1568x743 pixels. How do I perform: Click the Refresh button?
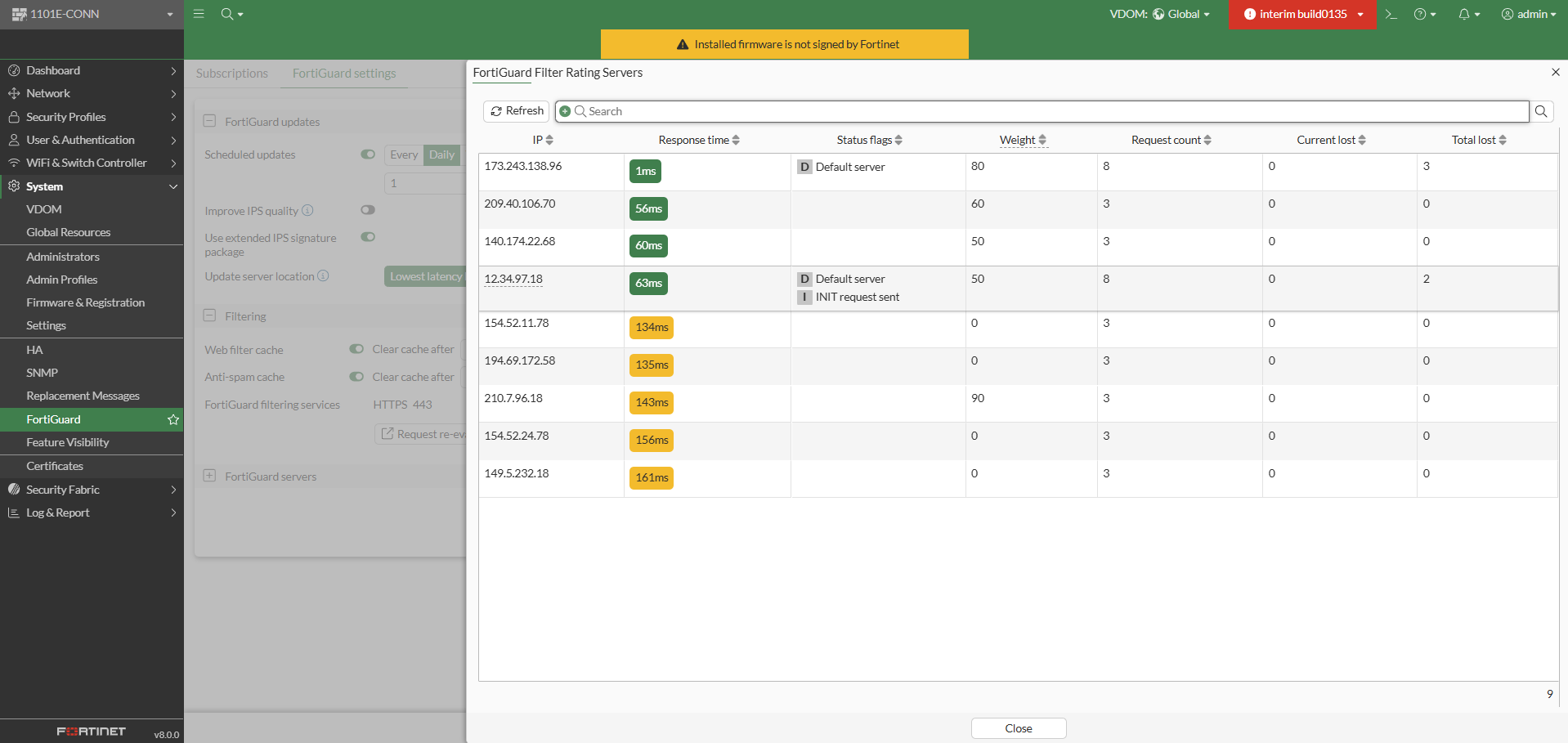(517, 111)
